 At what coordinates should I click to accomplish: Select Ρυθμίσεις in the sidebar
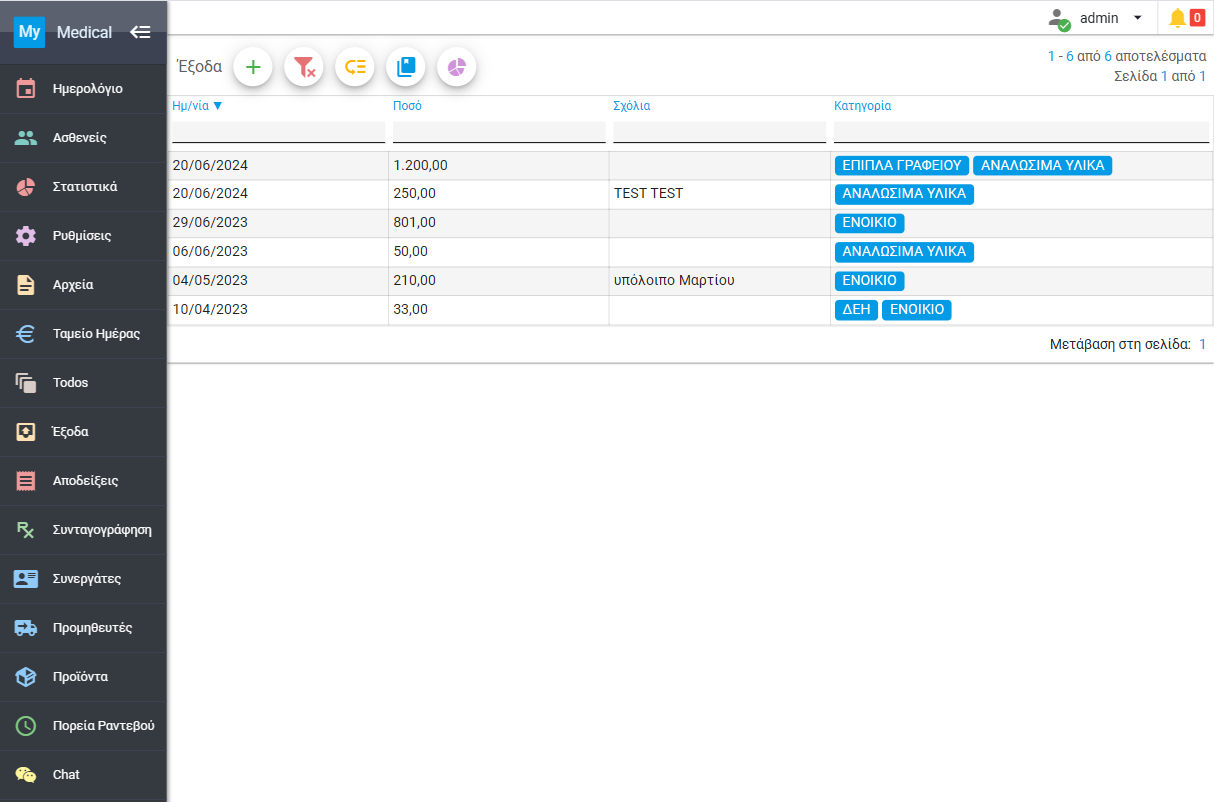tap(82, 236)
